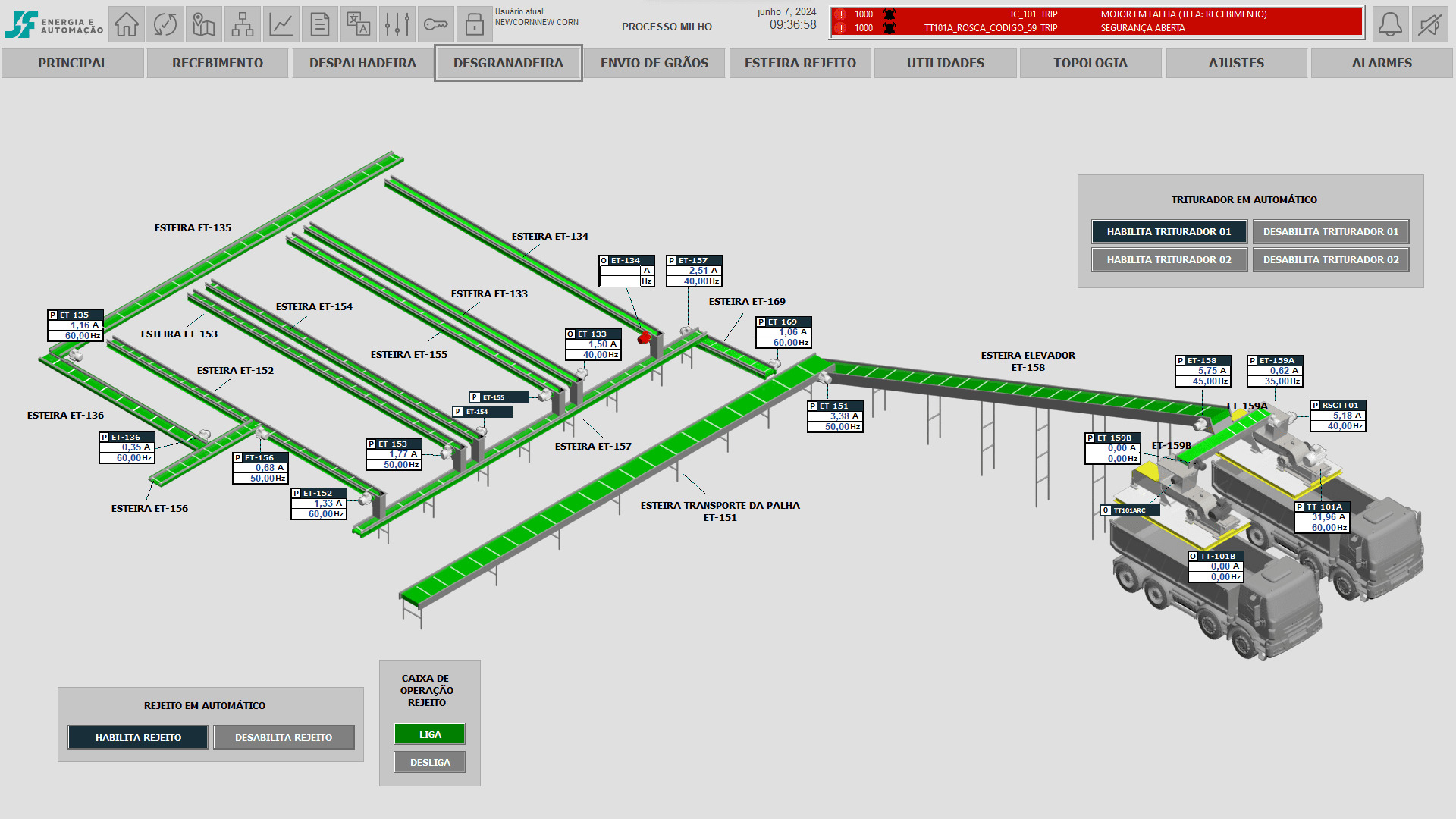Open the ET-153 motor status box
The width and height of the screenshot is (1456, 819).
394,454
